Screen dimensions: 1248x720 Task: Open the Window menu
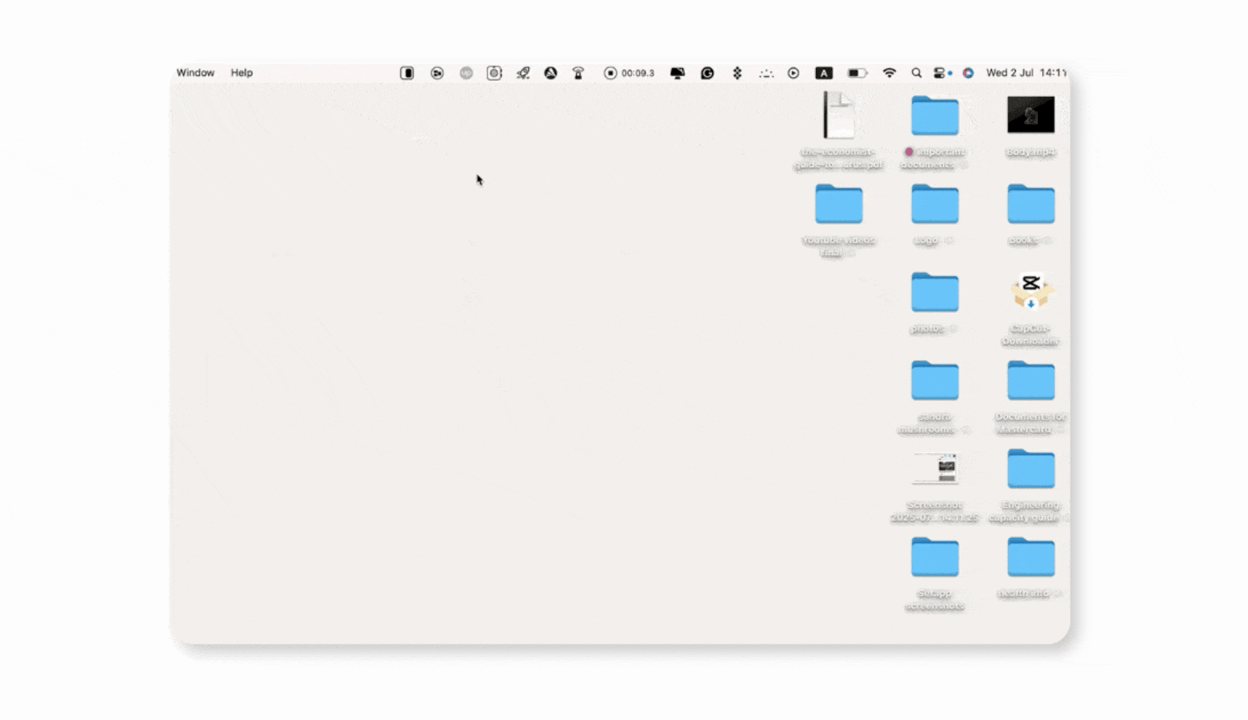(x=195, y=73)
